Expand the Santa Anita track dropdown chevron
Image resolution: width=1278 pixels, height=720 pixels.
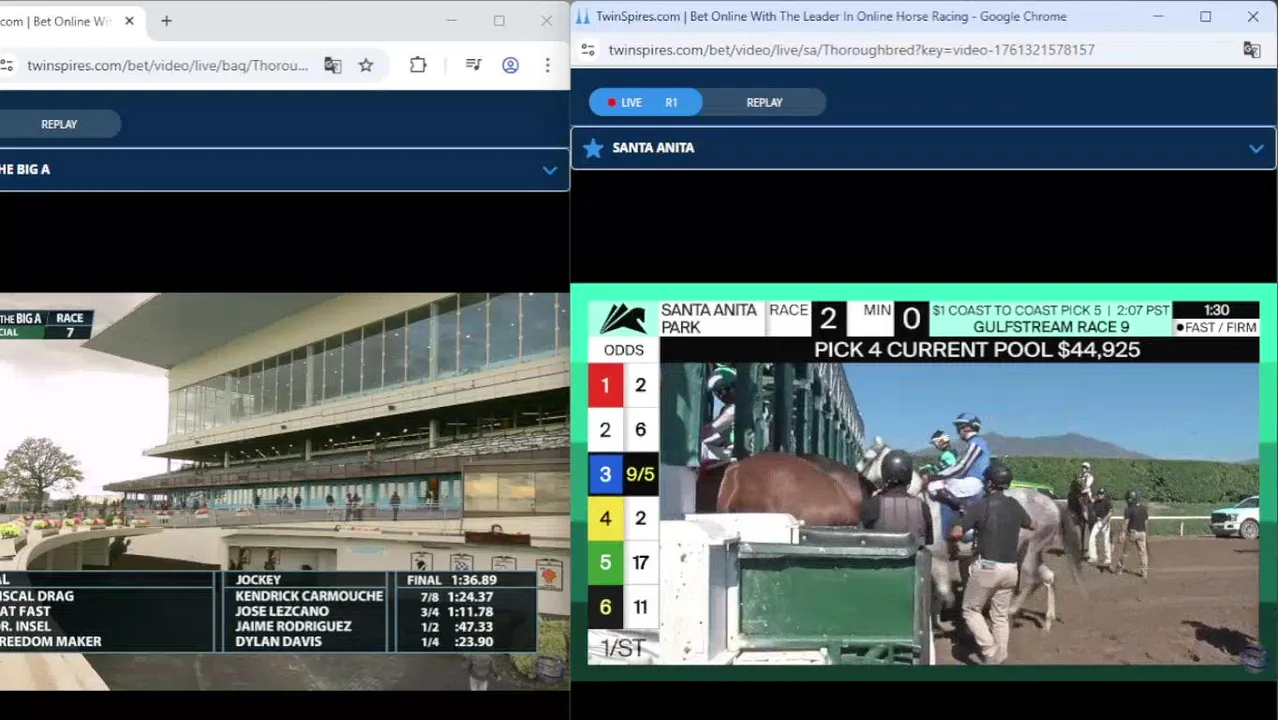1256,148
